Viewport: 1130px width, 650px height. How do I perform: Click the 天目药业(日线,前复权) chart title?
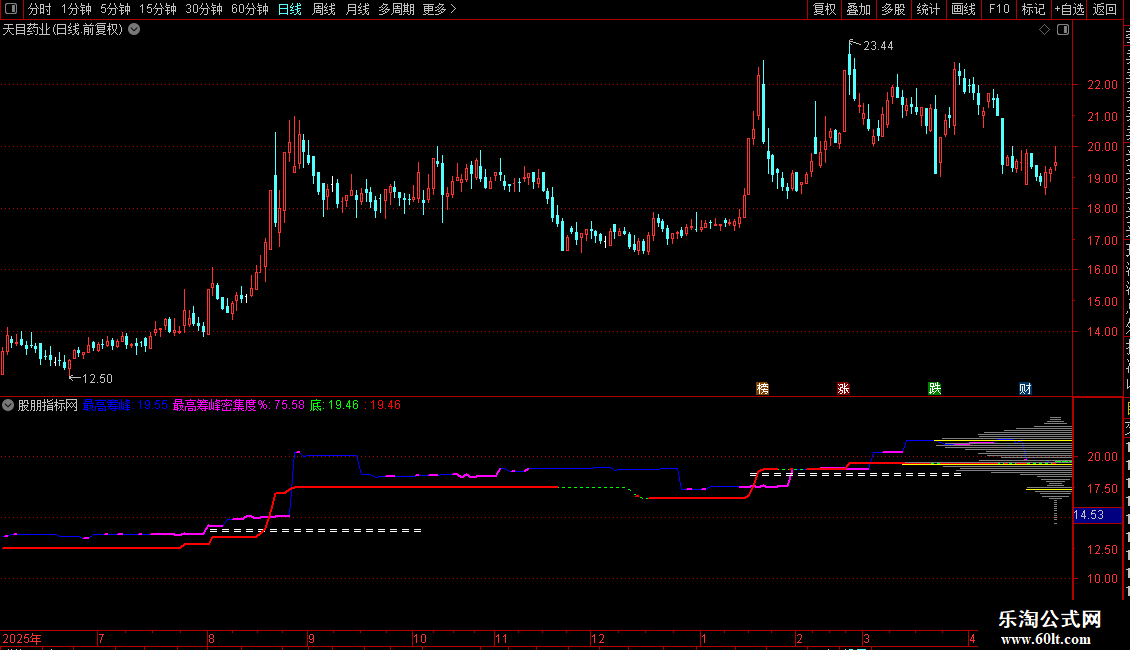[x=63, y=30]
